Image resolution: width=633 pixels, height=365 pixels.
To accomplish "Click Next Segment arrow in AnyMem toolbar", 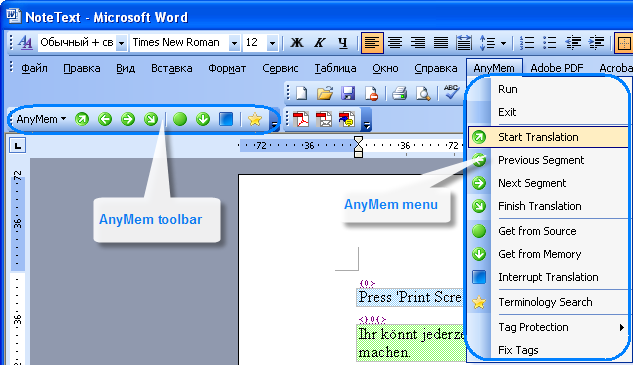I will (x=128, y=119).
